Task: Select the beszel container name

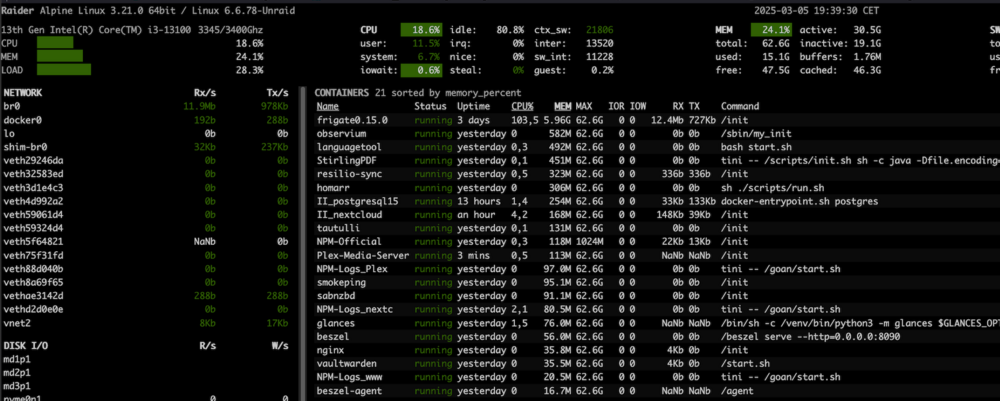Action: click(x=333, y=337)
